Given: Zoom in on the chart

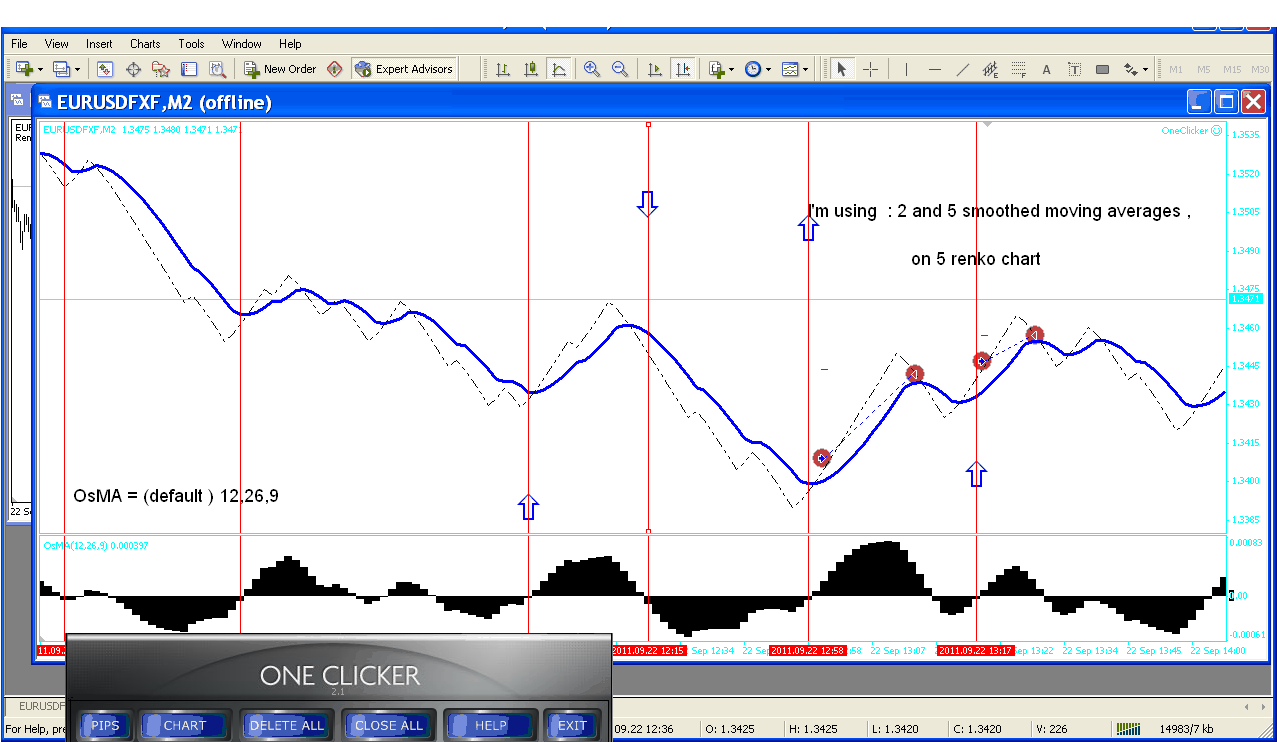Looking at the screenshot, I should coord(592,69).
